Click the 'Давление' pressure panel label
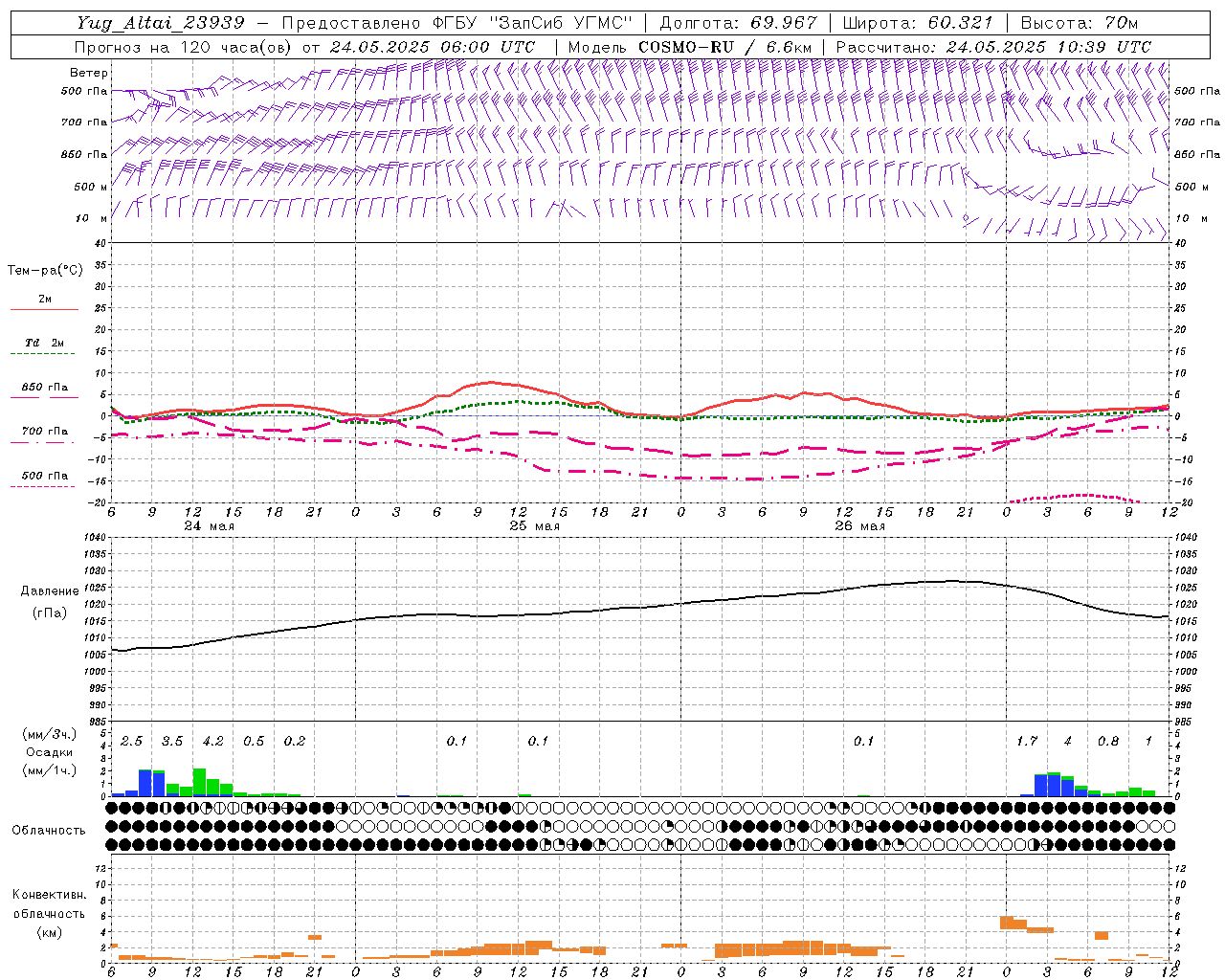The width and height of the screenshot is (1225, 980). (51, 591)
